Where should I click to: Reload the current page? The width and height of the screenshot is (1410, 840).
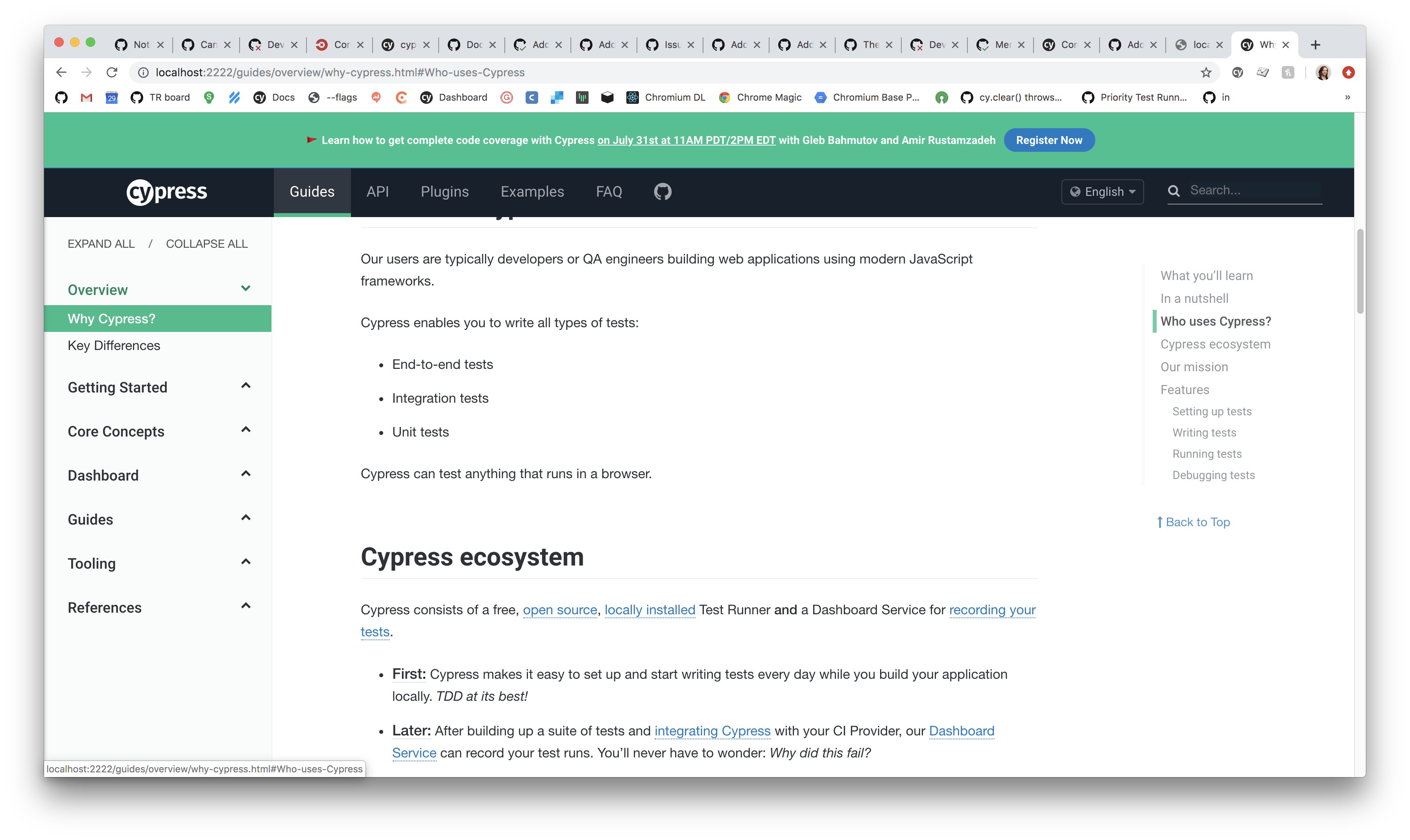pyautogui.click(x=112, y=72)
